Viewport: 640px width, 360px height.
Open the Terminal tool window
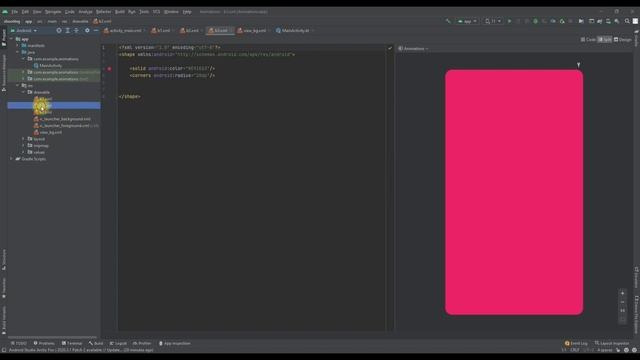click(x=72, y=343)
